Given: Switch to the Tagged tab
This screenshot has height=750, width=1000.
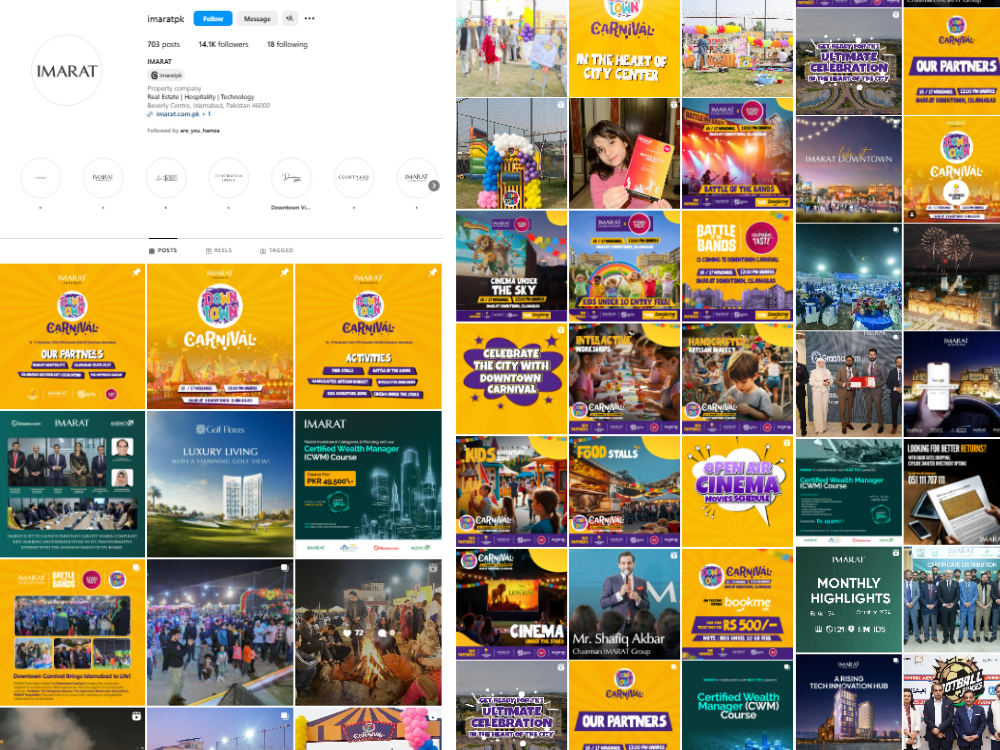Looking at the screenshot, I should (x=276, y=251).
